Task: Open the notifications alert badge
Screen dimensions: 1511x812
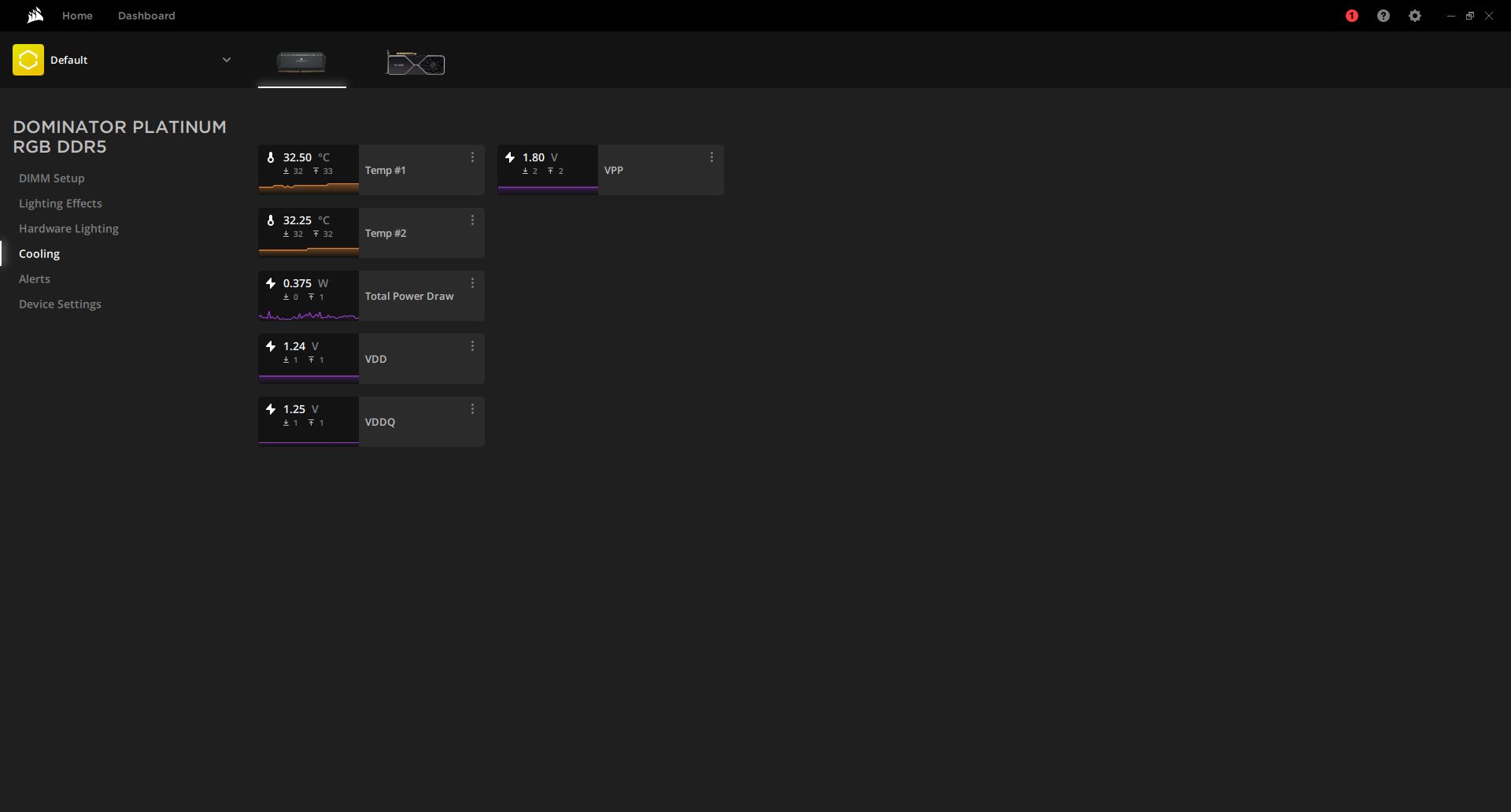Action: point(1352,16)
